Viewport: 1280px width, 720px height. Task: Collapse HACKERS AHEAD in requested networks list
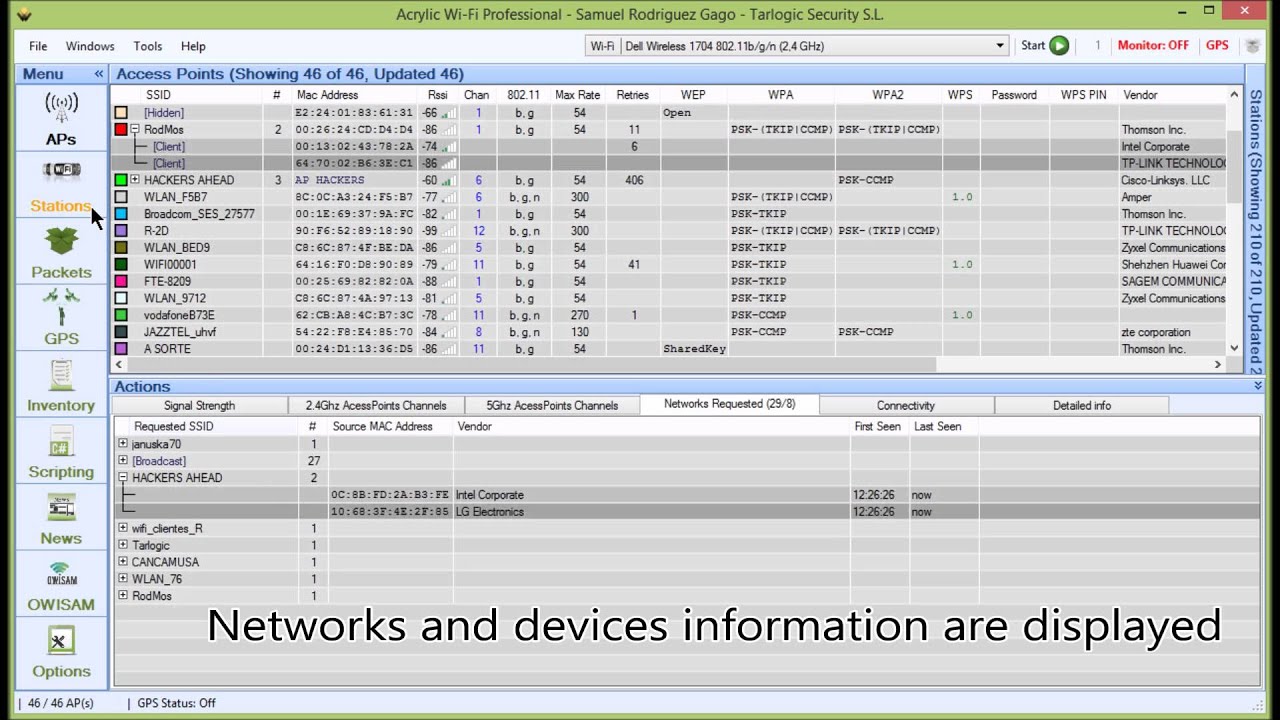point(123,478)
